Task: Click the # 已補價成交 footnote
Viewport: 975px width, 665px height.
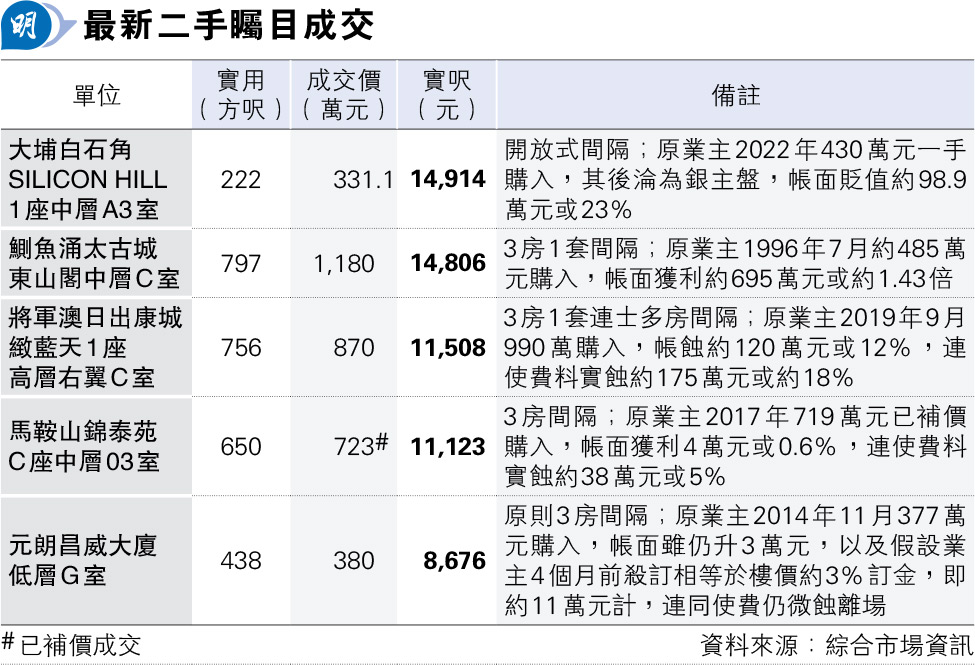Action: [72, 645]
